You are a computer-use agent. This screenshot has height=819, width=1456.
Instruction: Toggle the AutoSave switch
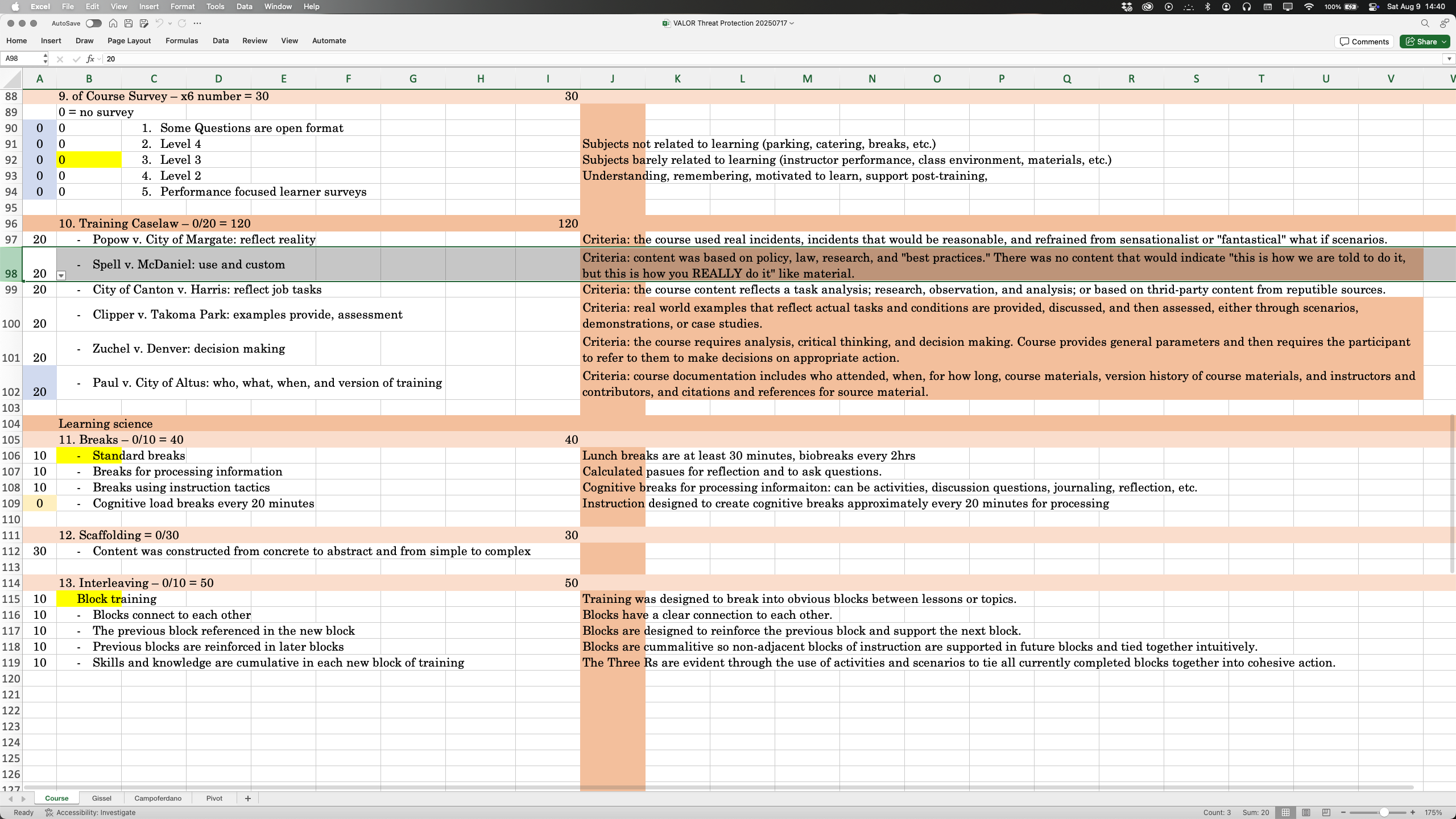click(93, 23)
